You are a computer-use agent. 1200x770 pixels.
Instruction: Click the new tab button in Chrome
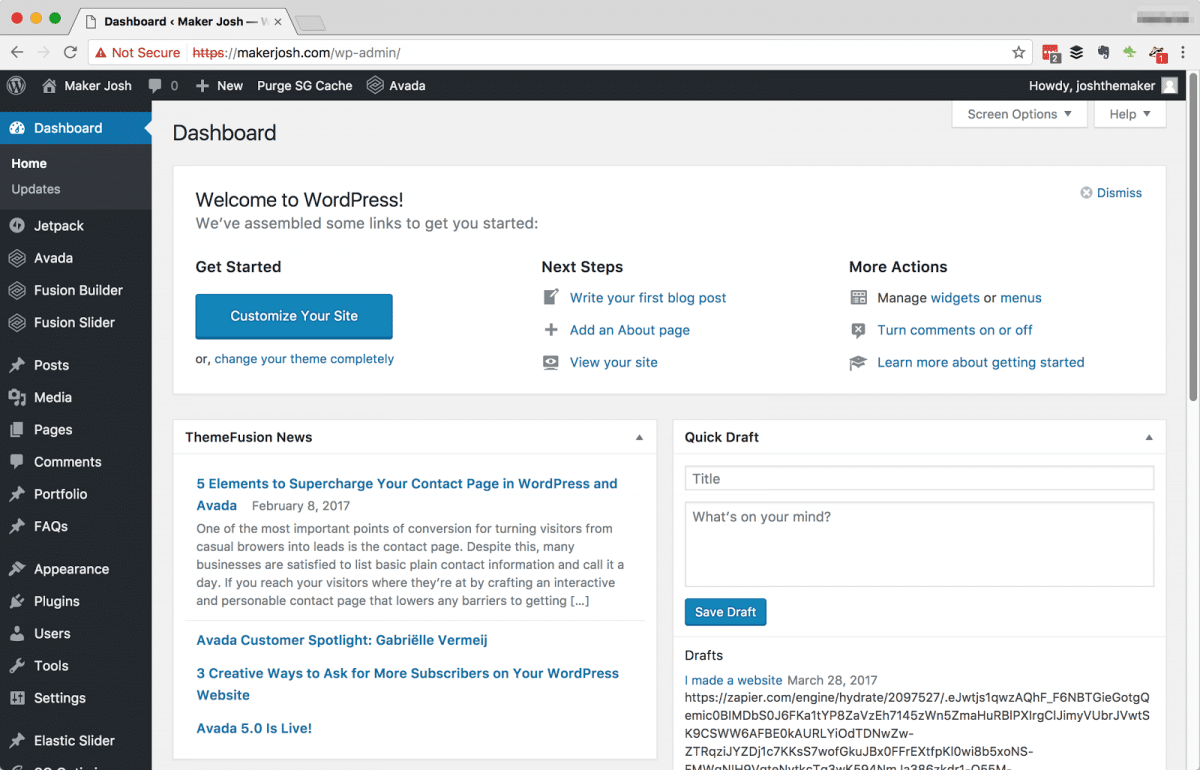click(311, 22)
